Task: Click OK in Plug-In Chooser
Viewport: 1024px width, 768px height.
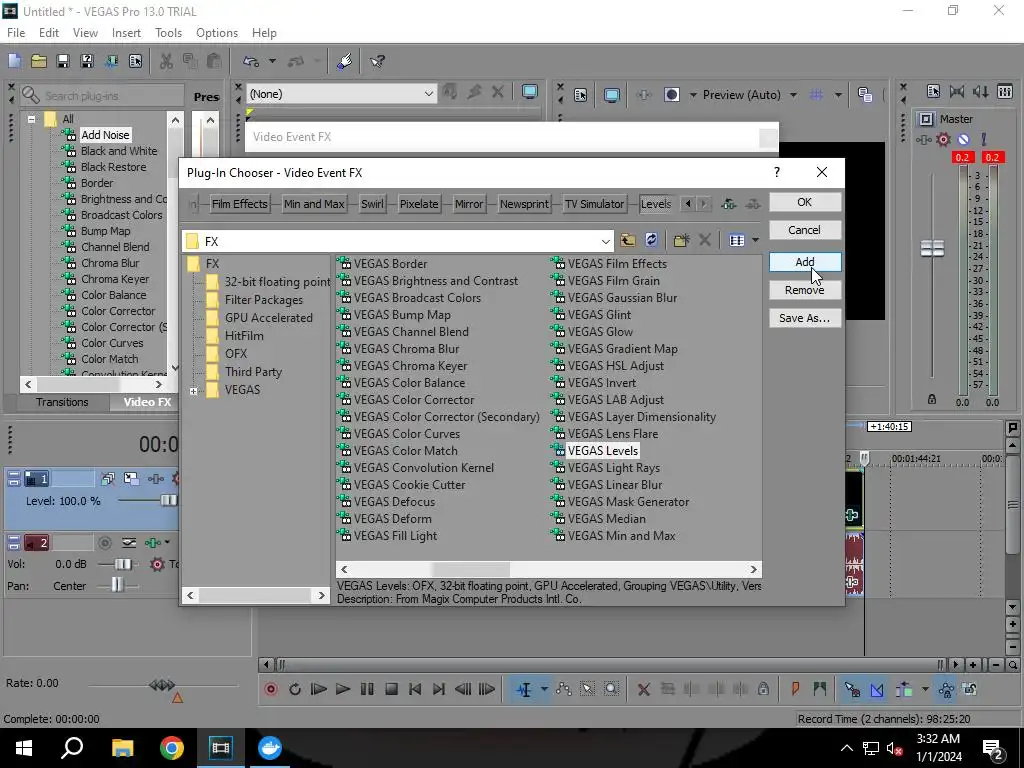Action: (805, 202)
